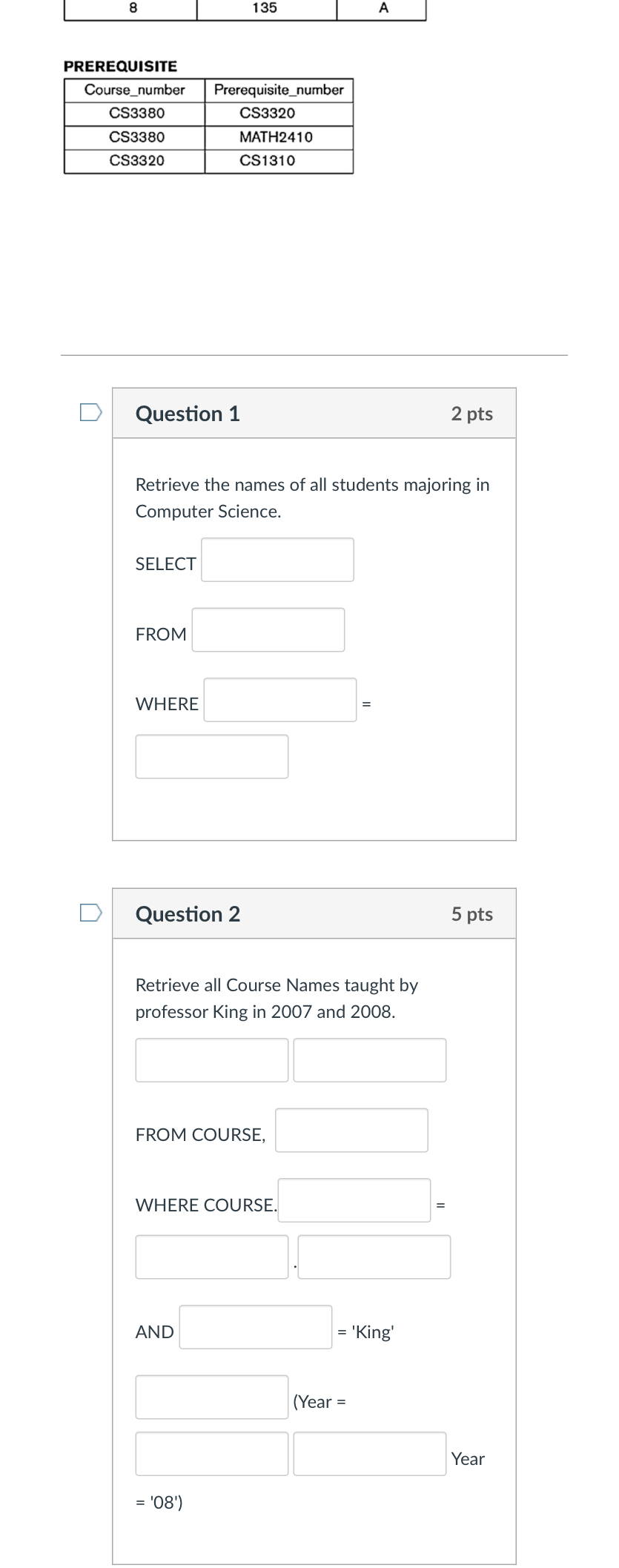Viewport: 619px width, 1568px height.
Task: Select Question 1's last blank below WHERE
Action: click(212, 756)
